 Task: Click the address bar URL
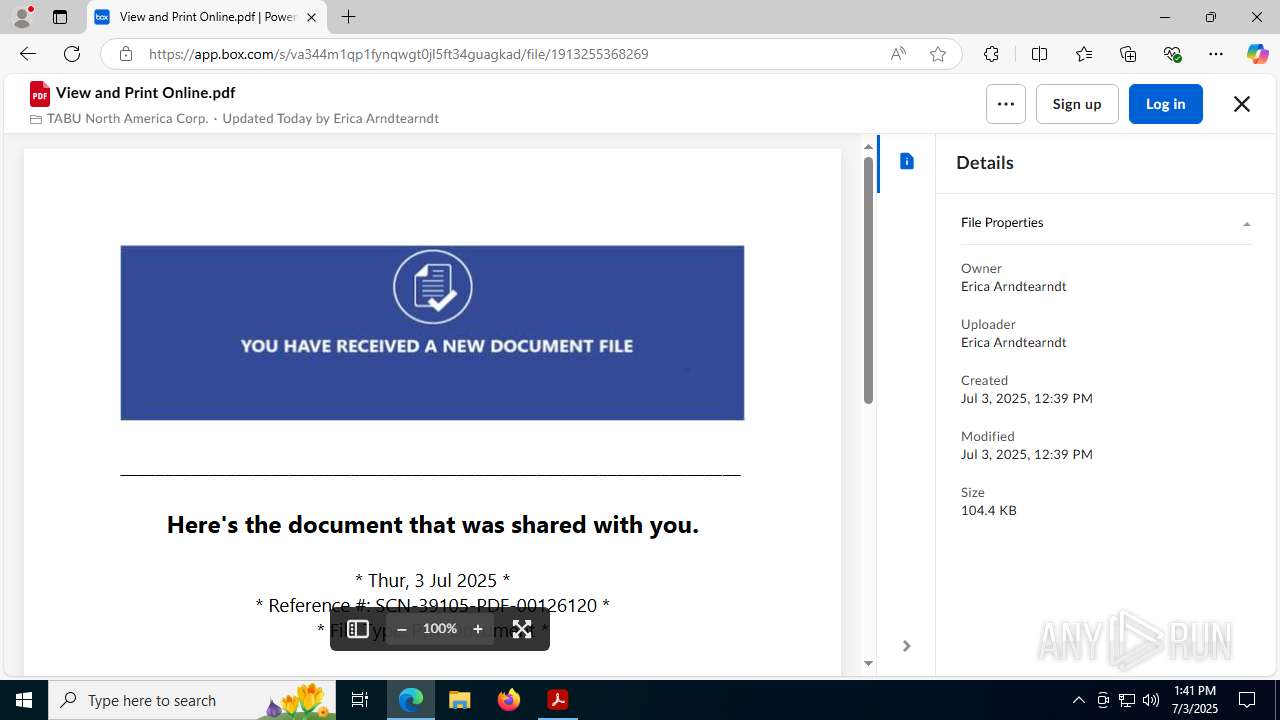[399, 54]
